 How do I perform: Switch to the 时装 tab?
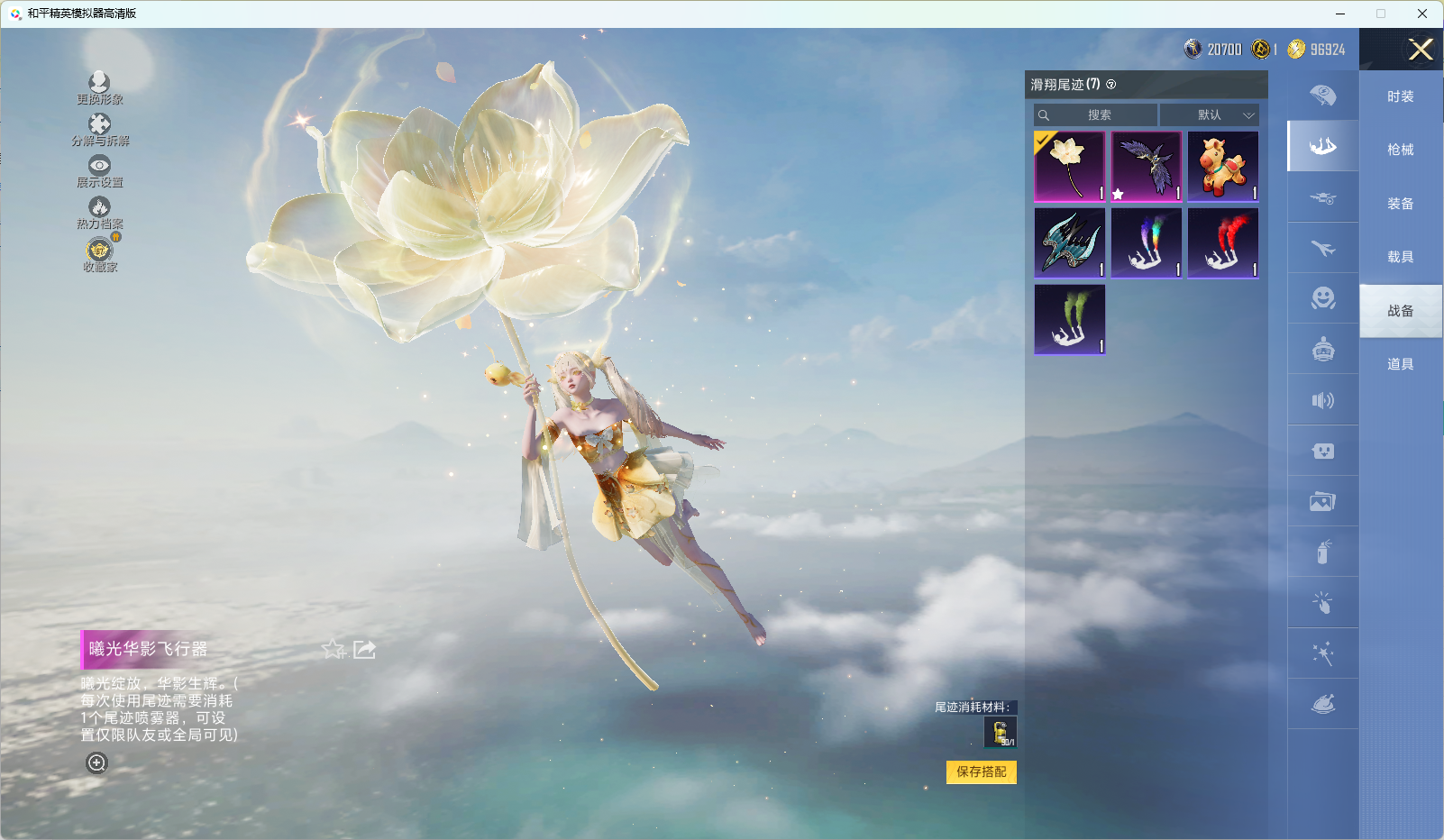1401,96
